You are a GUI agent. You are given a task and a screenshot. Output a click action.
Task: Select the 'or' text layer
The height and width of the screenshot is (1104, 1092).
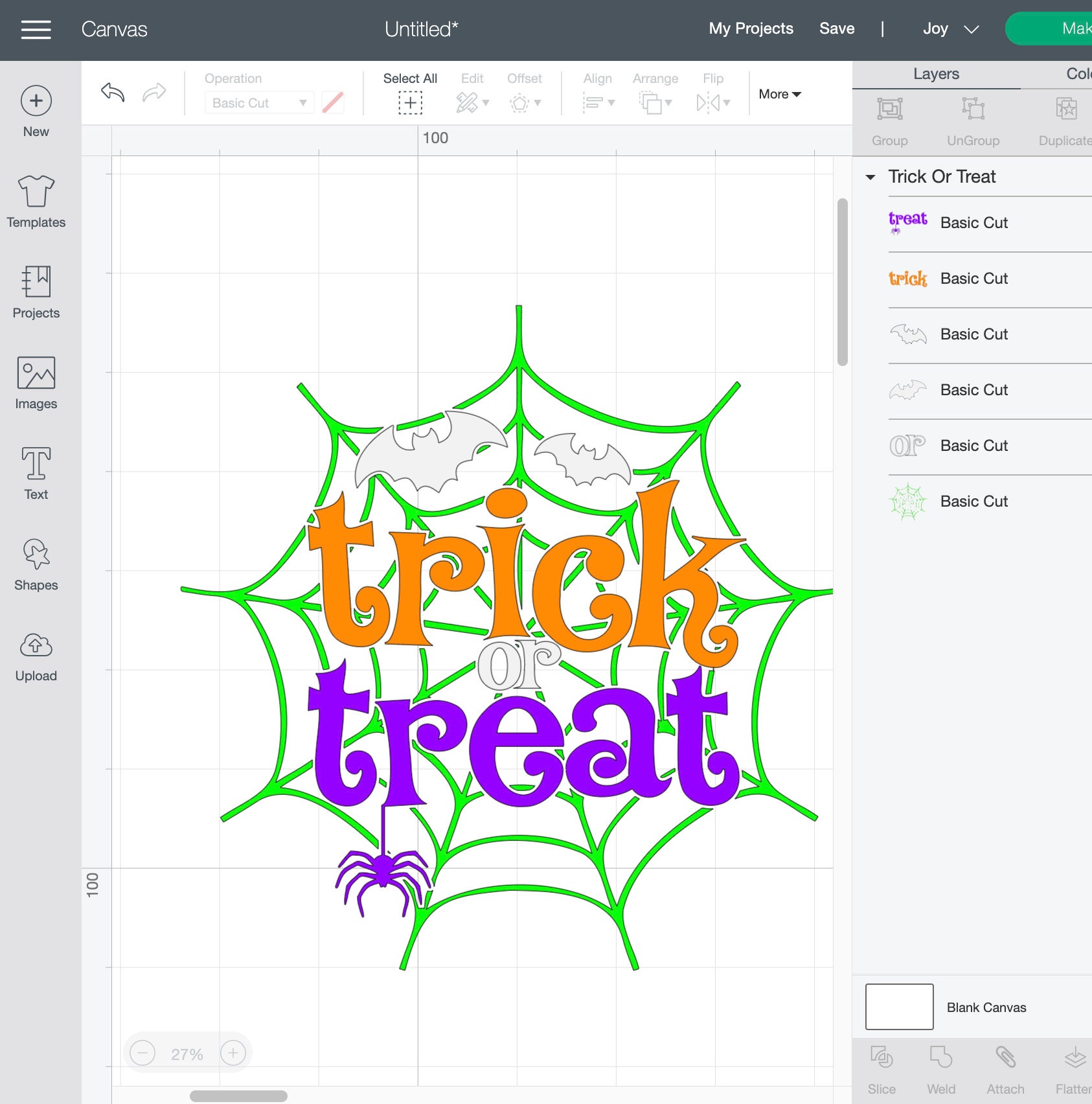990,446
